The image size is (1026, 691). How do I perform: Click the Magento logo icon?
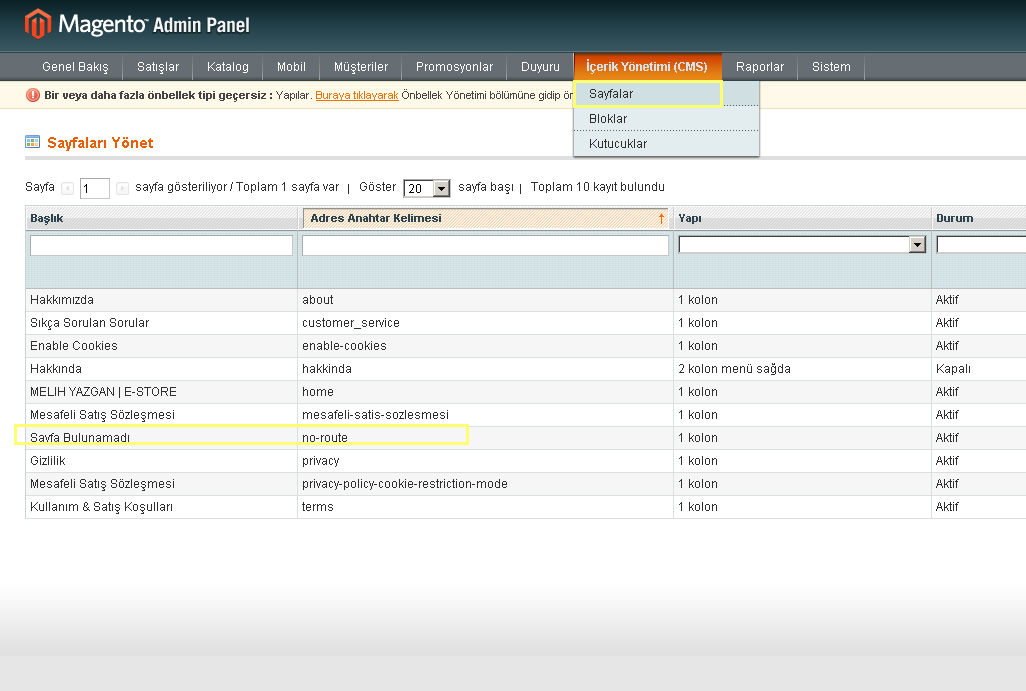(x=37, y=24)
